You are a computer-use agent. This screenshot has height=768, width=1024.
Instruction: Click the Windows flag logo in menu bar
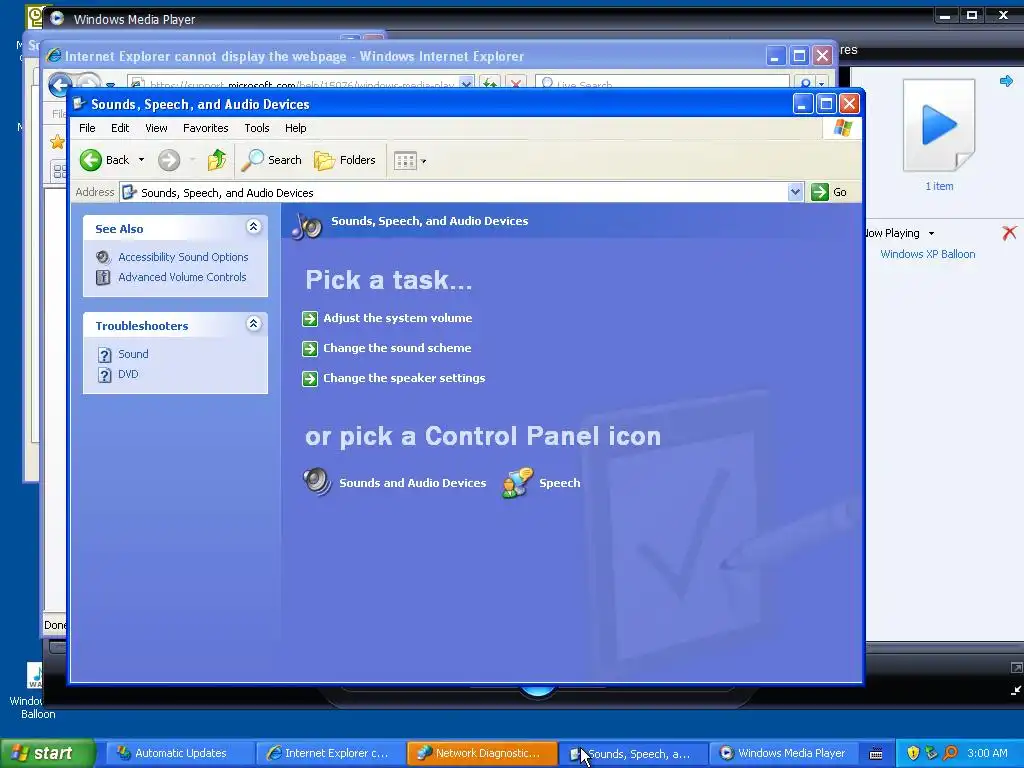(842, 128)
